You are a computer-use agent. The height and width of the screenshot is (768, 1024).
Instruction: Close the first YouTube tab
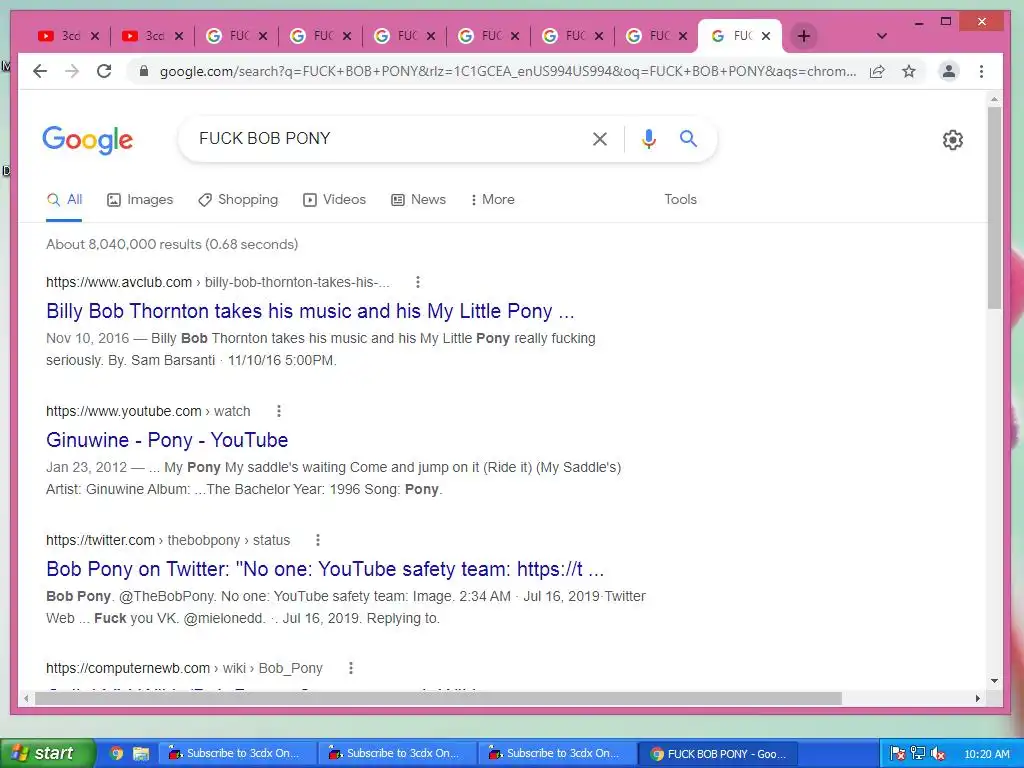tap(95, 36)
